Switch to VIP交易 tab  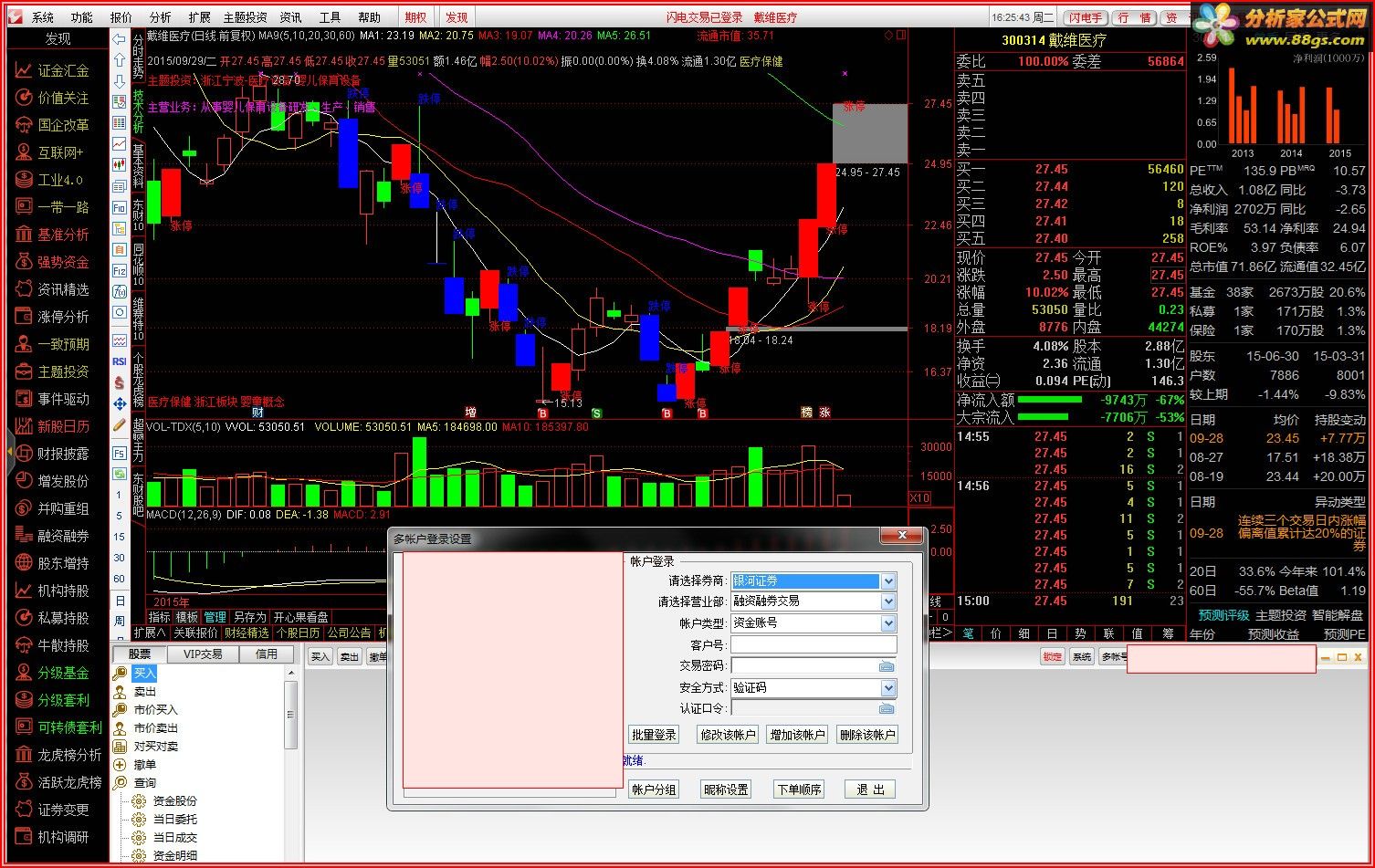(203, 654)
